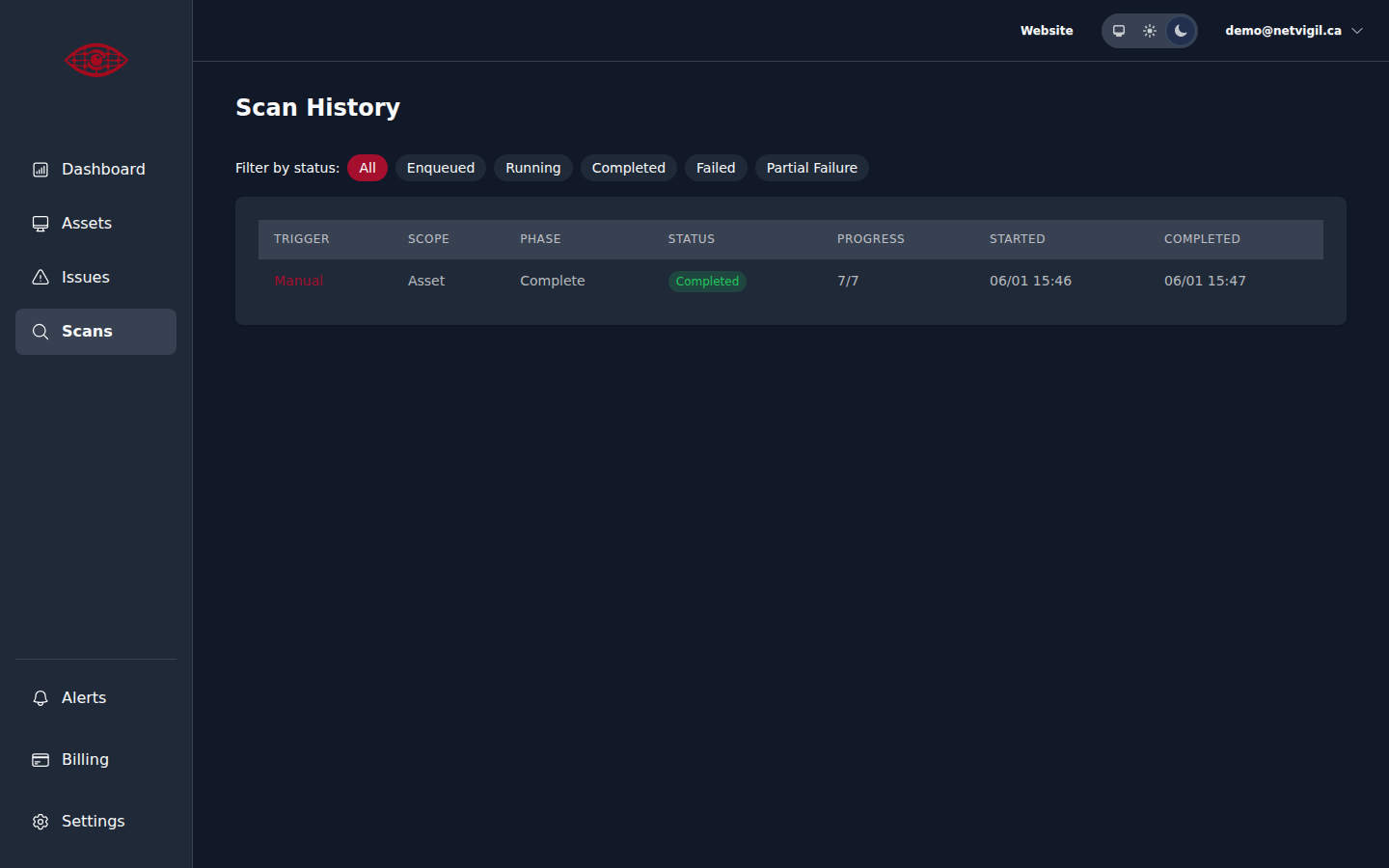The image size is (1389, 868).
Task: Click the completed time 06/01 15:47
Action: tap(1205, 281)
